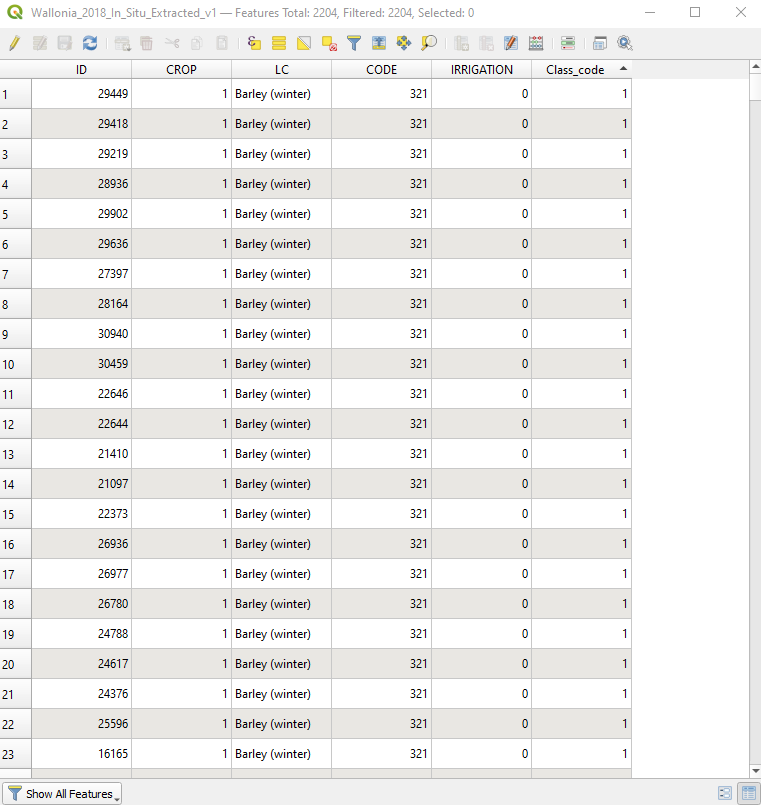Click the IRRIGATION cell in row 6

[x=482, y=244]
